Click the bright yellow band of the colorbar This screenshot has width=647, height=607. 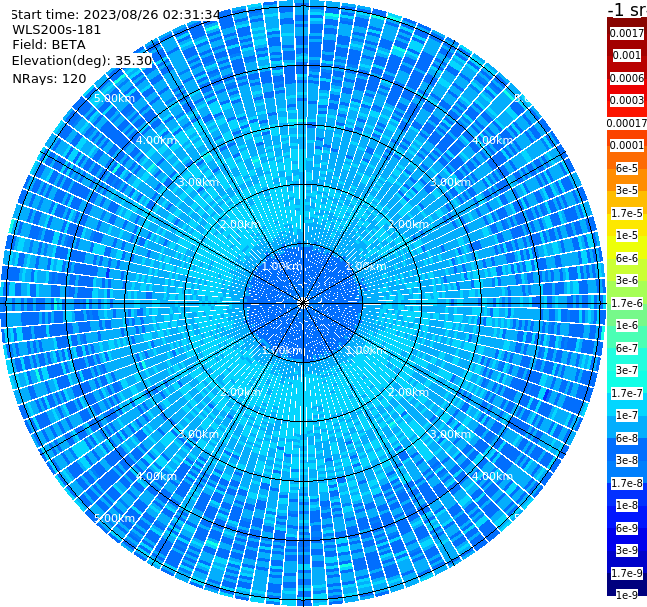click(627, 247)
